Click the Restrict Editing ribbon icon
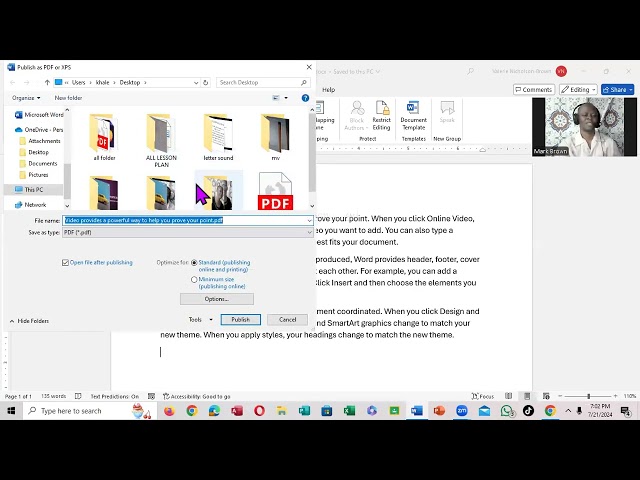Screen dimensions: 640x480 click(x=381, y=116)
